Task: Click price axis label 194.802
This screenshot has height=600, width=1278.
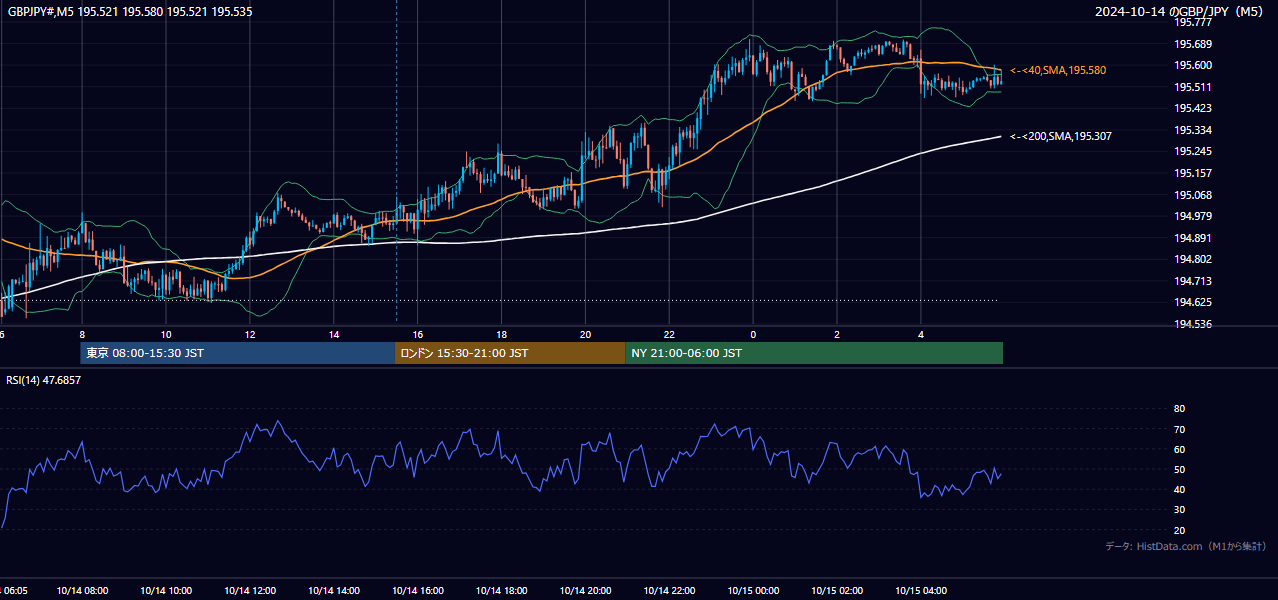Action: pos(1192,260)
